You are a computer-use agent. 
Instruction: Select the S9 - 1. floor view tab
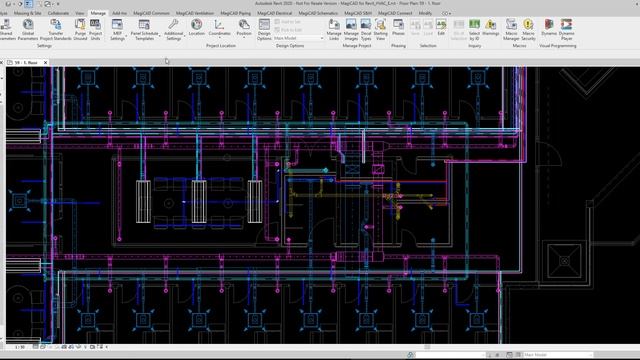coord(26,62)
